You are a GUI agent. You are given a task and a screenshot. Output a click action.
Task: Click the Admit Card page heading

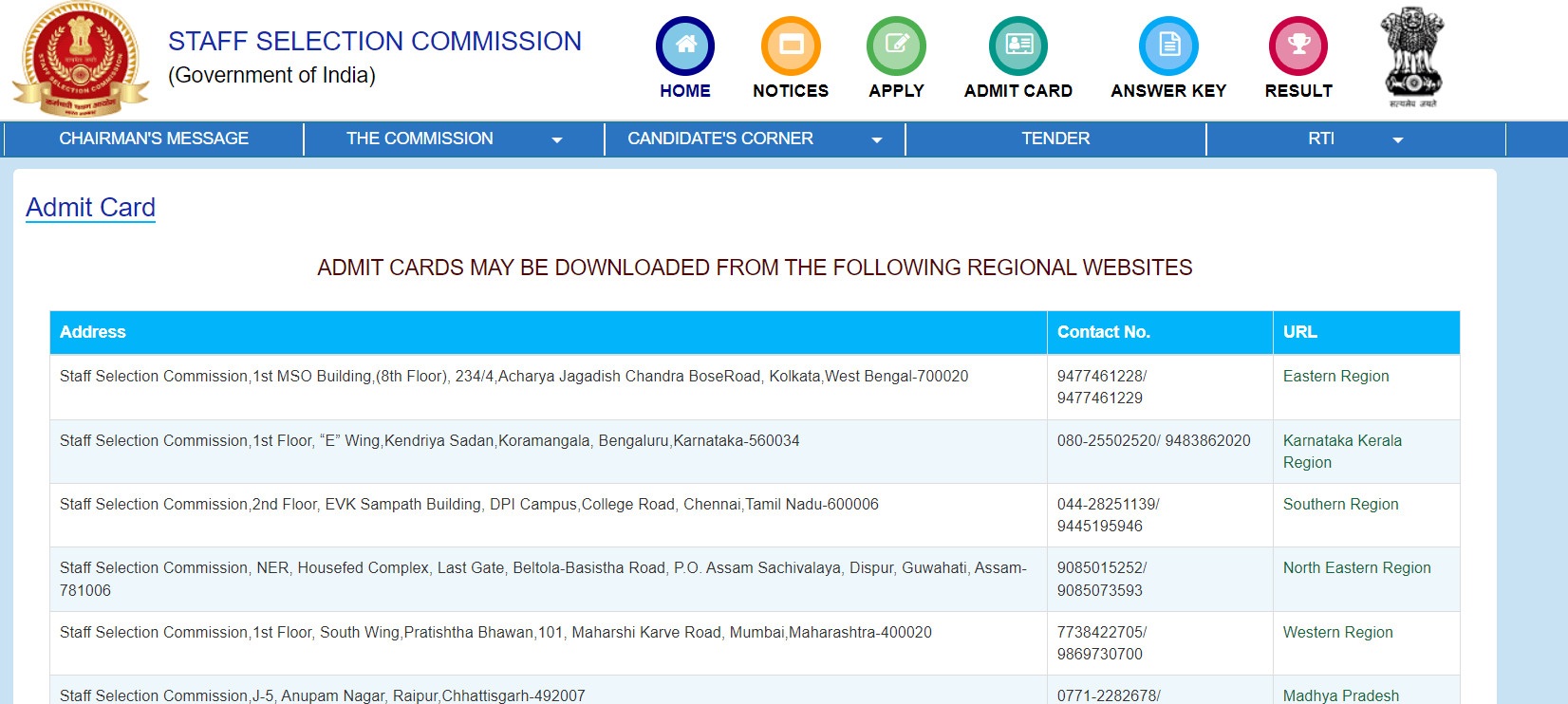(x=90, y=208)
